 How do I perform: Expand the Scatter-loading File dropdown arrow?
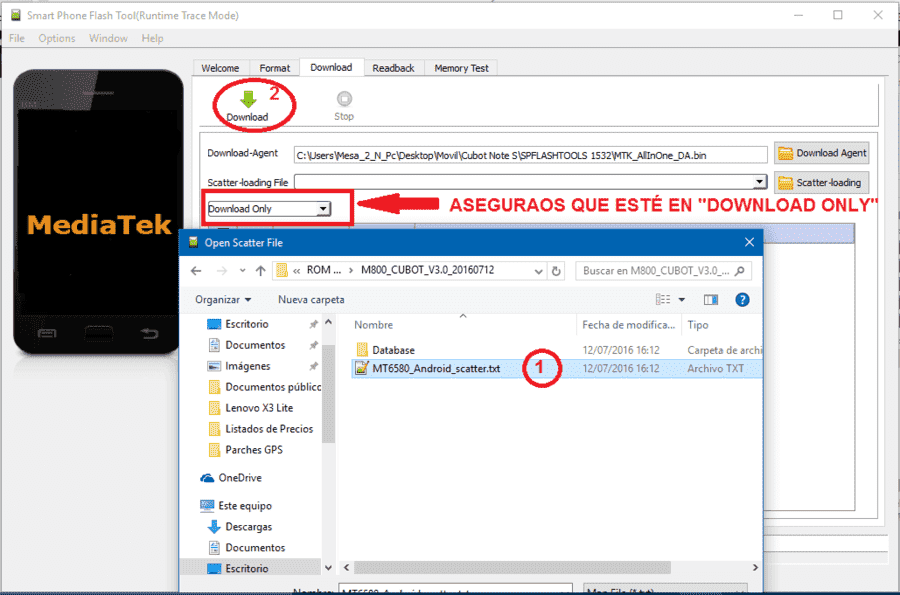click(759, 182)
